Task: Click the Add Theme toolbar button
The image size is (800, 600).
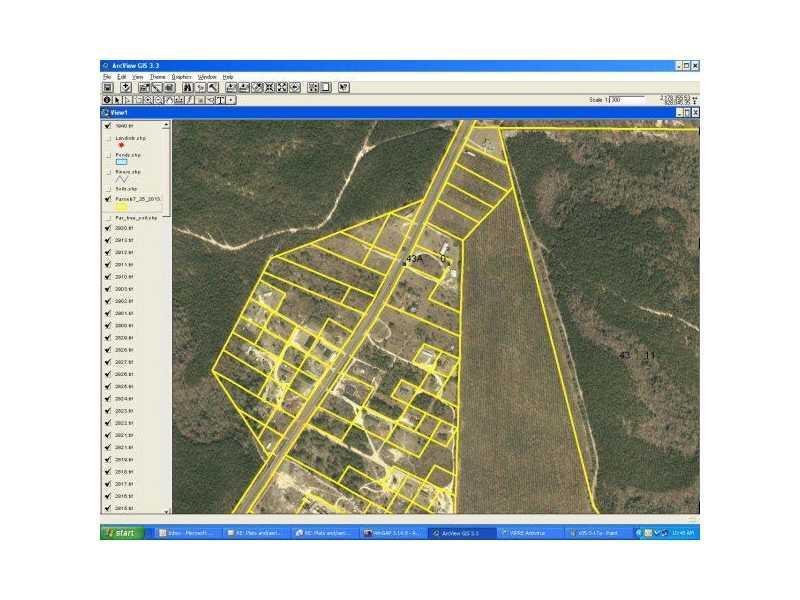Action: [x=126, y=88]
